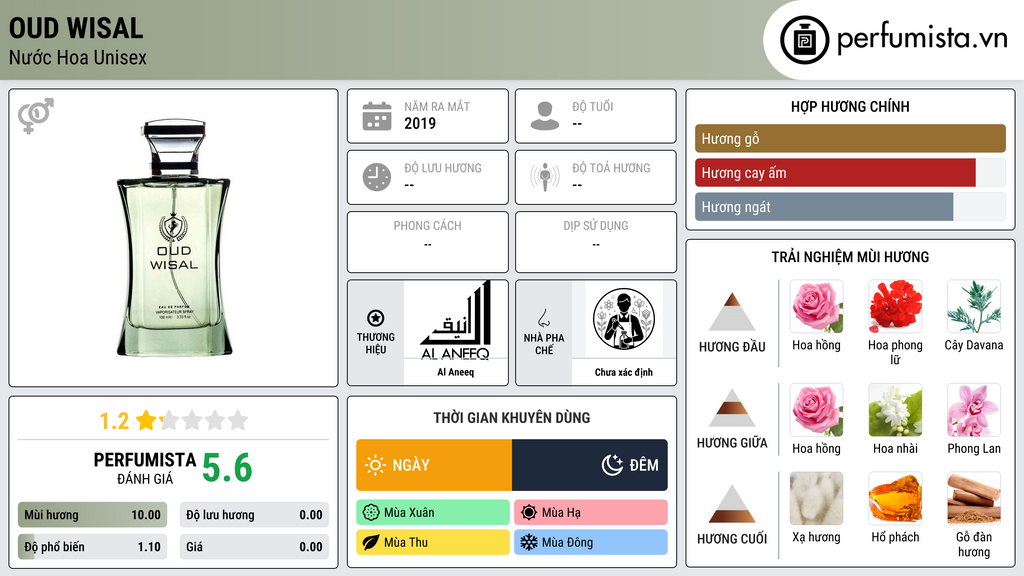The image size is (1024, 576).
Task: Click the nose icon above Nhà pha chế
Action: tap(543, 318)
